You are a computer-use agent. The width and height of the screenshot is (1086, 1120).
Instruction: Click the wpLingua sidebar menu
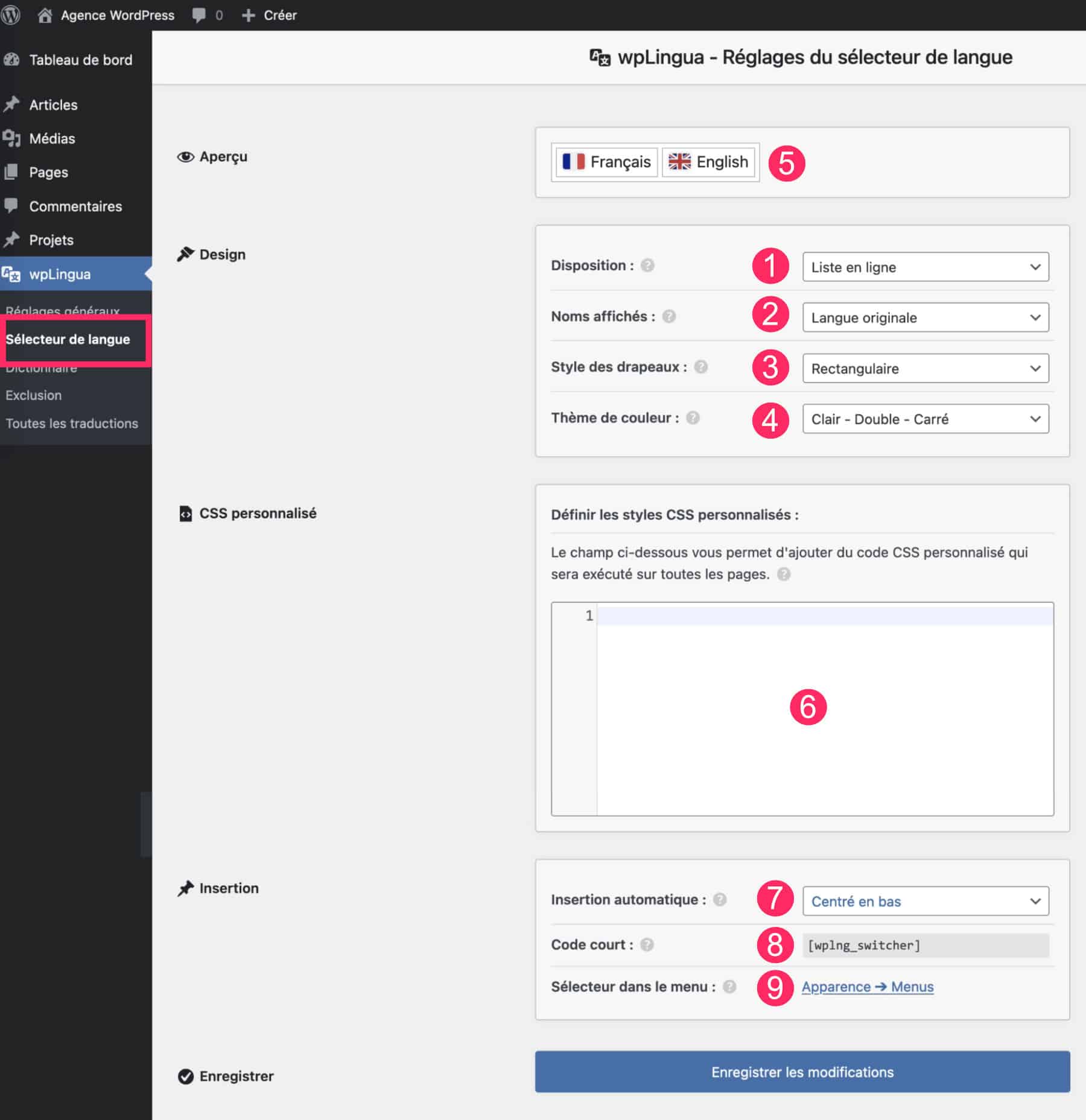[76, 274]
